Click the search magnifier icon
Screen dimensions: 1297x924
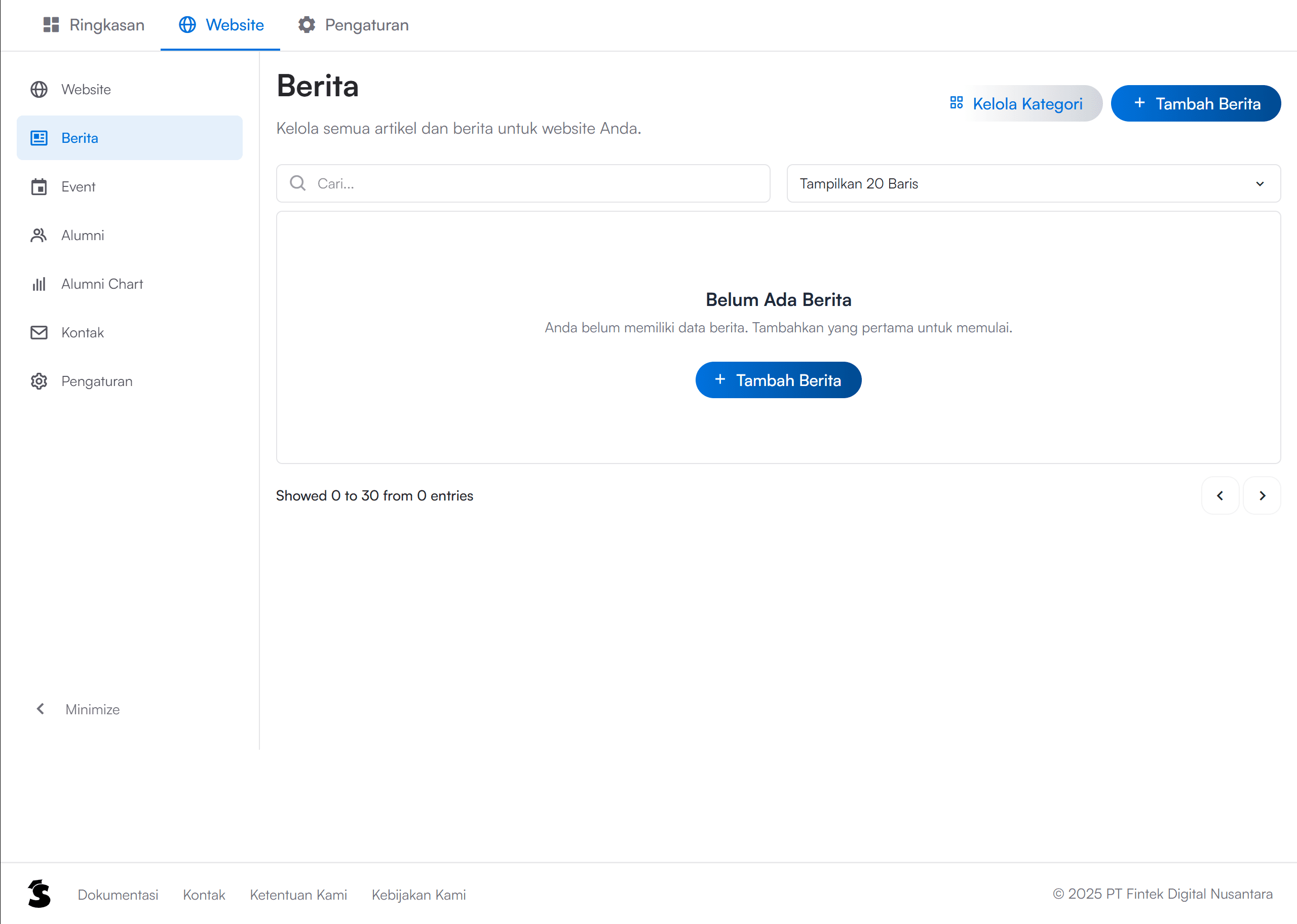pos(297,183)
